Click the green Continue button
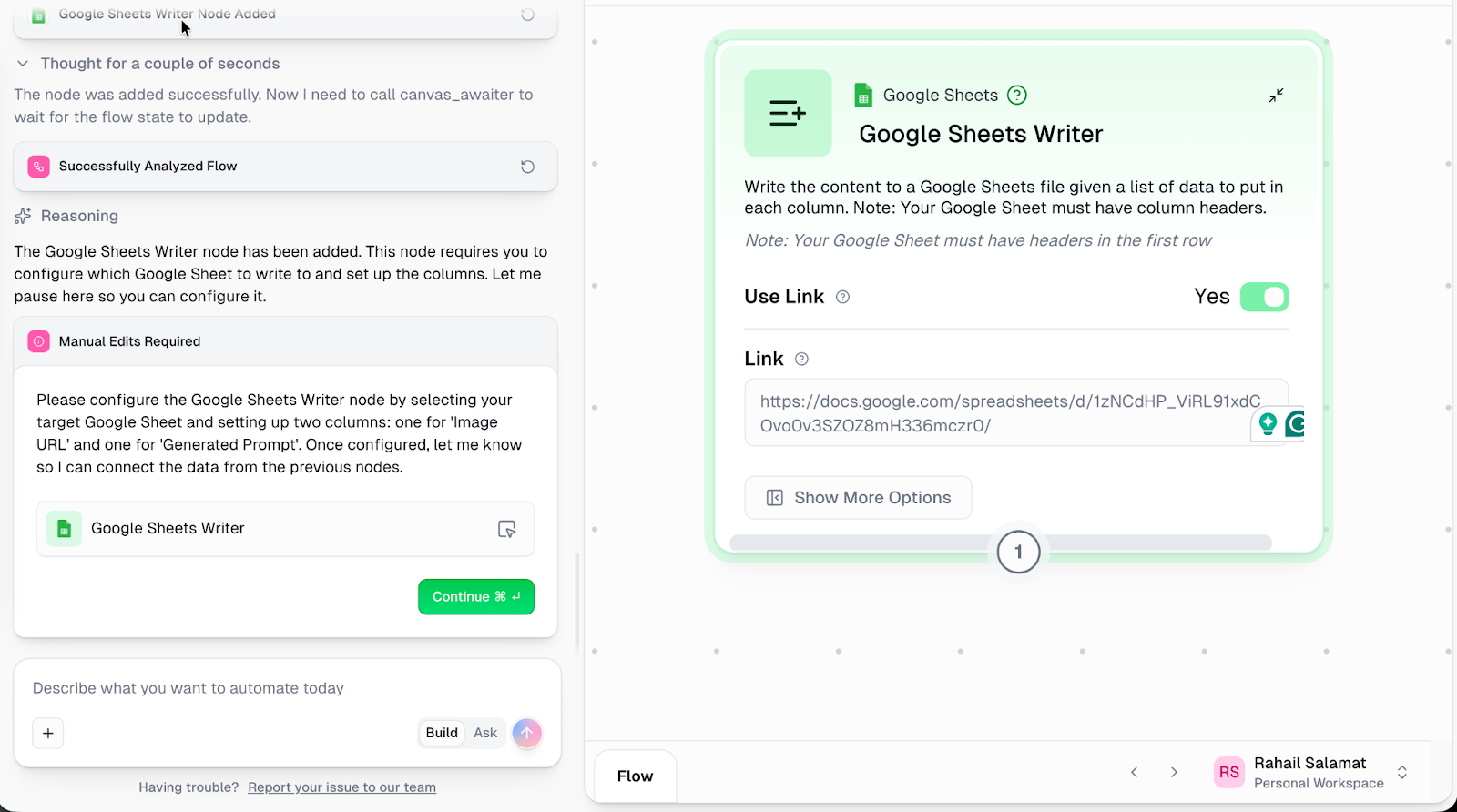Image resolution: width=1457 pixels, height=812 pixels. 476,597
